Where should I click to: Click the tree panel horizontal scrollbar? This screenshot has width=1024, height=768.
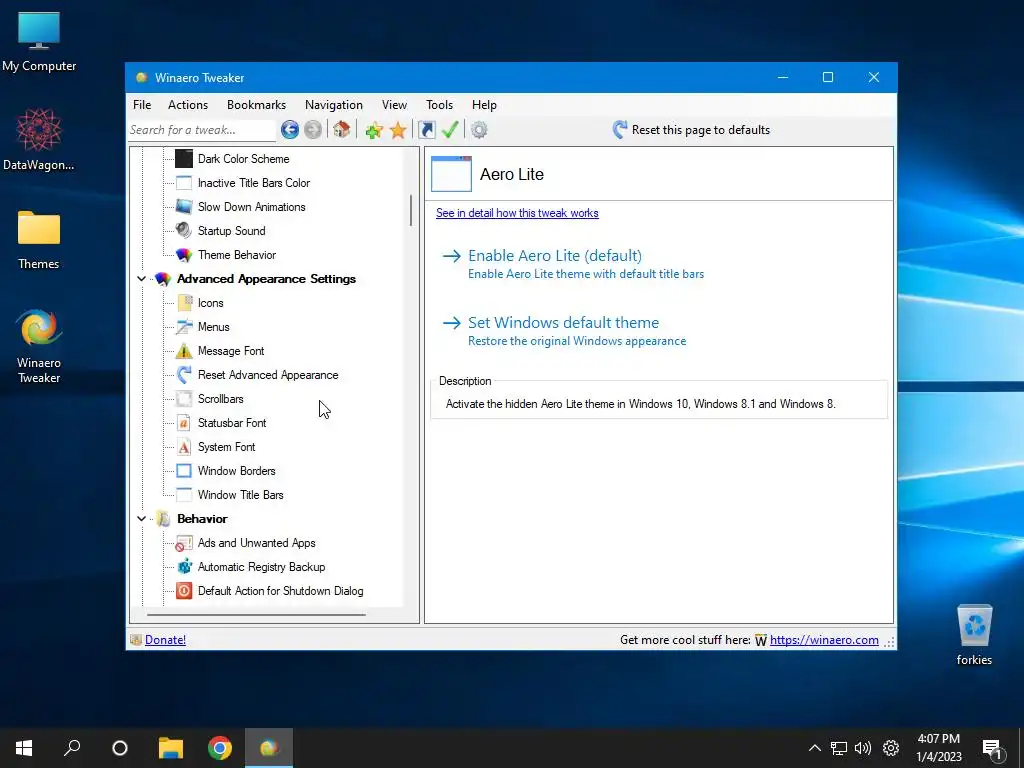[256, 615]
